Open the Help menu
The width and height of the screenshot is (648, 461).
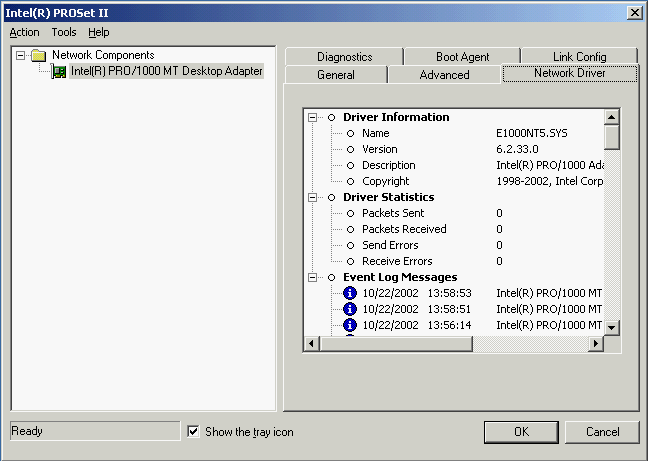(99, 32)
